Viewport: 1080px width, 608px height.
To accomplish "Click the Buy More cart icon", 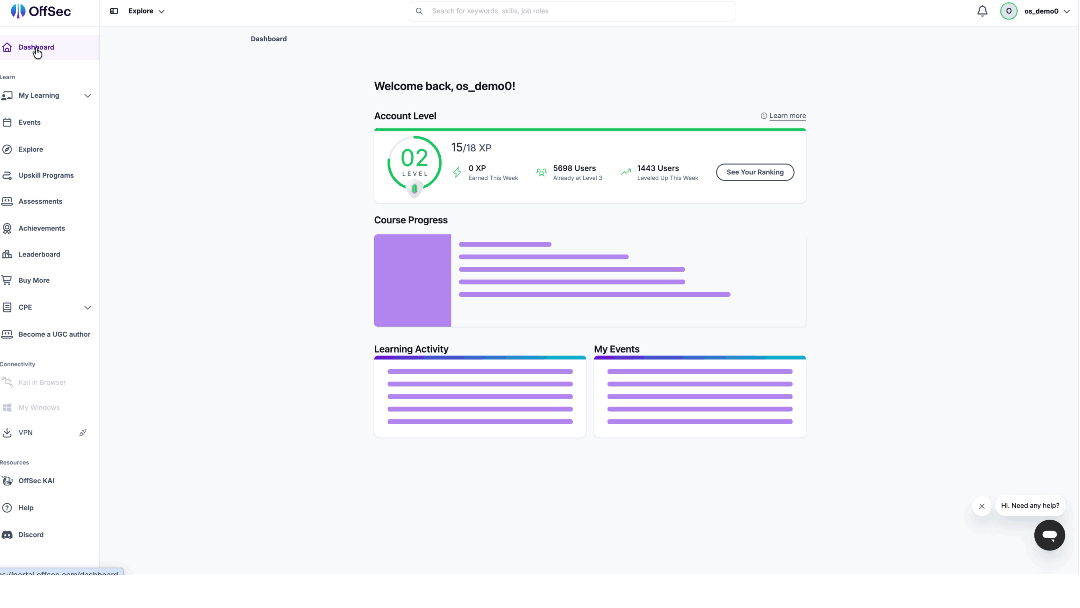I will [x=7, y=281].
